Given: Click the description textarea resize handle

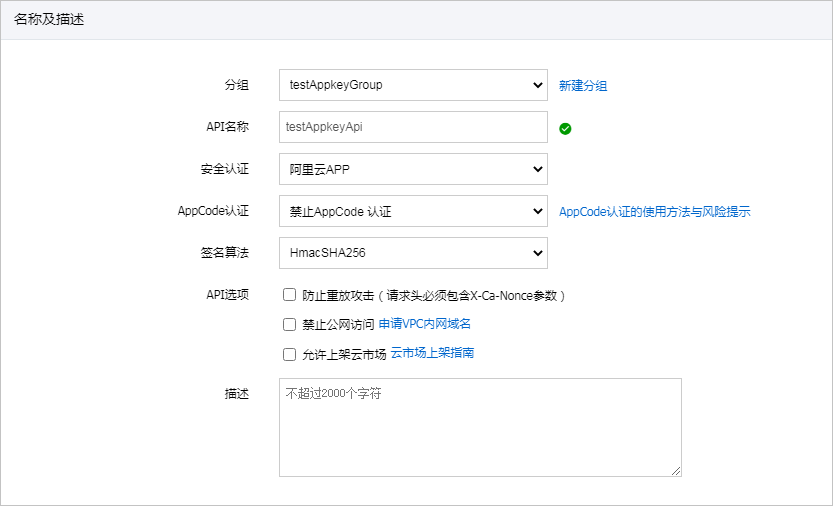Looking at the screenshot, I should (x=676, y=471).
